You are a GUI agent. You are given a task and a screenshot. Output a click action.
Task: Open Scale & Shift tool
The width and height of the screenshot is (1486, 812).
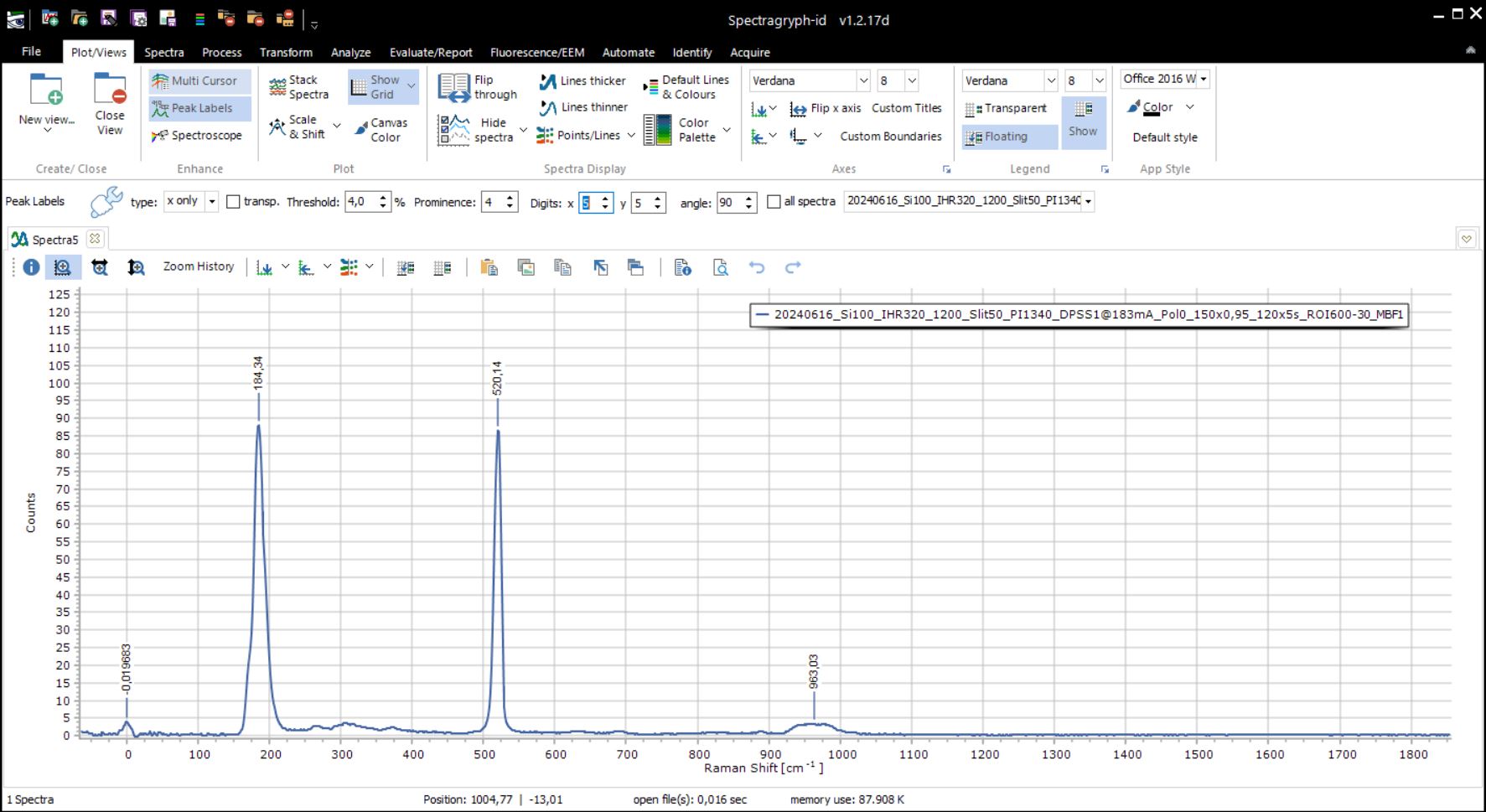click(x=298, y=127)
